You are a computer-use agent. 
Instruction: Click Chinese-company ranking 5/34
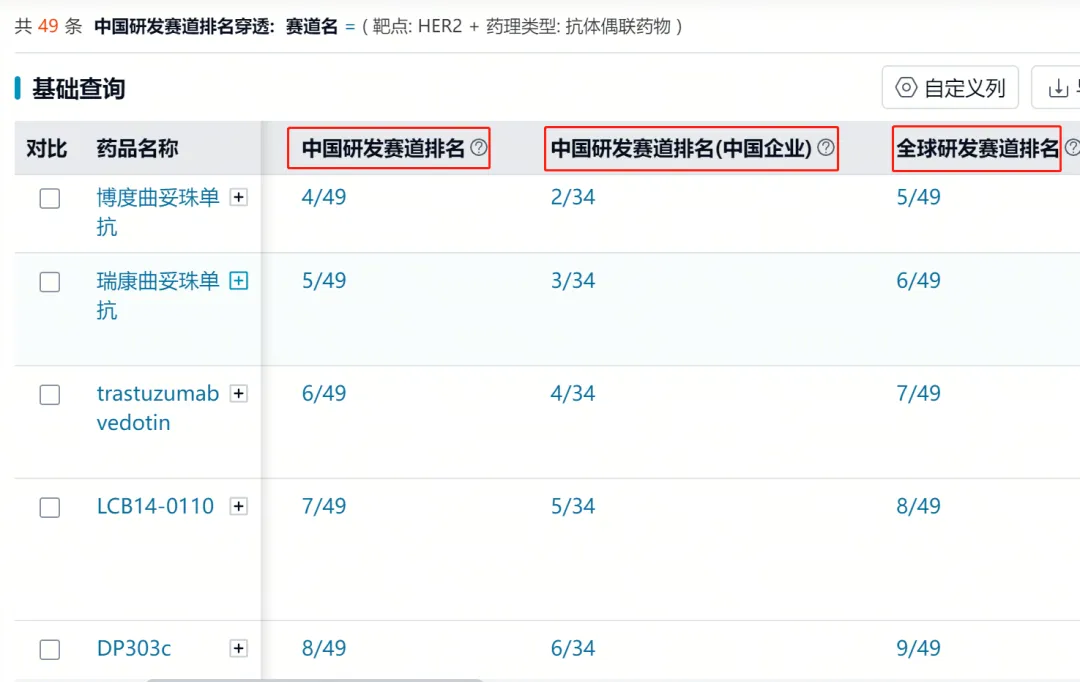point(573,506)
